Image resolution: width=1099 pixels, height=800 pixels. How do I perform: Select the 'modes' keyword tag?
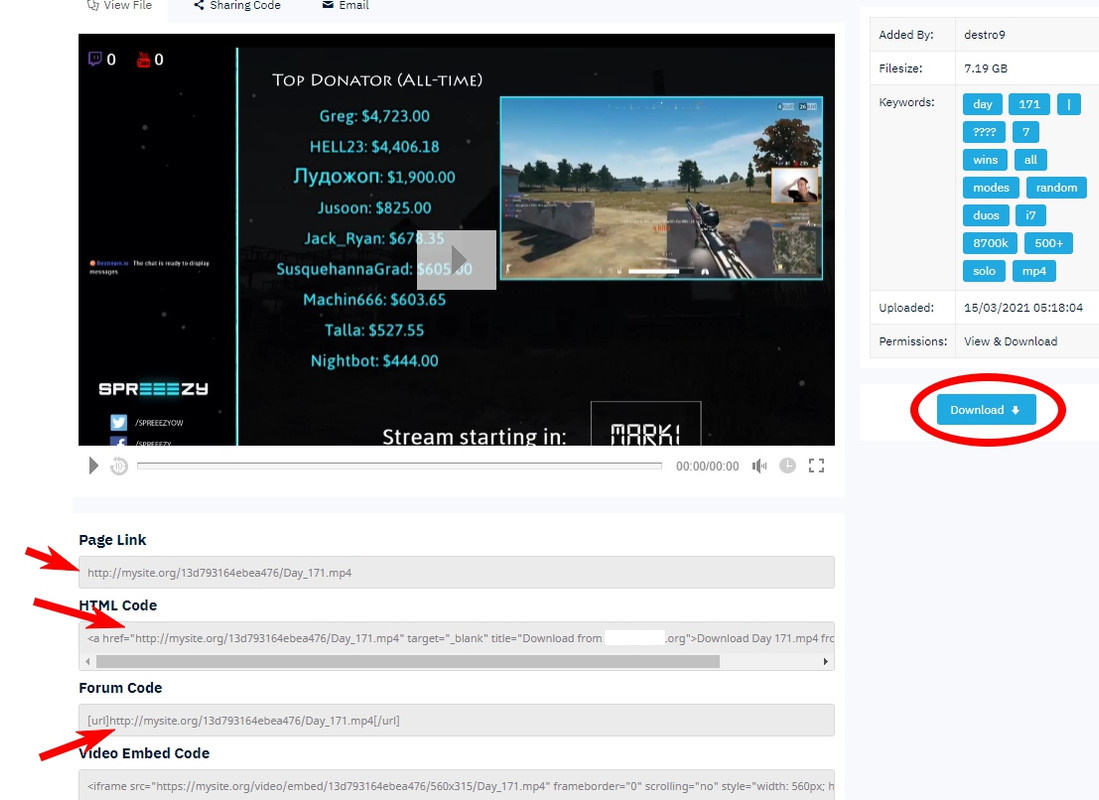(991, 187)
